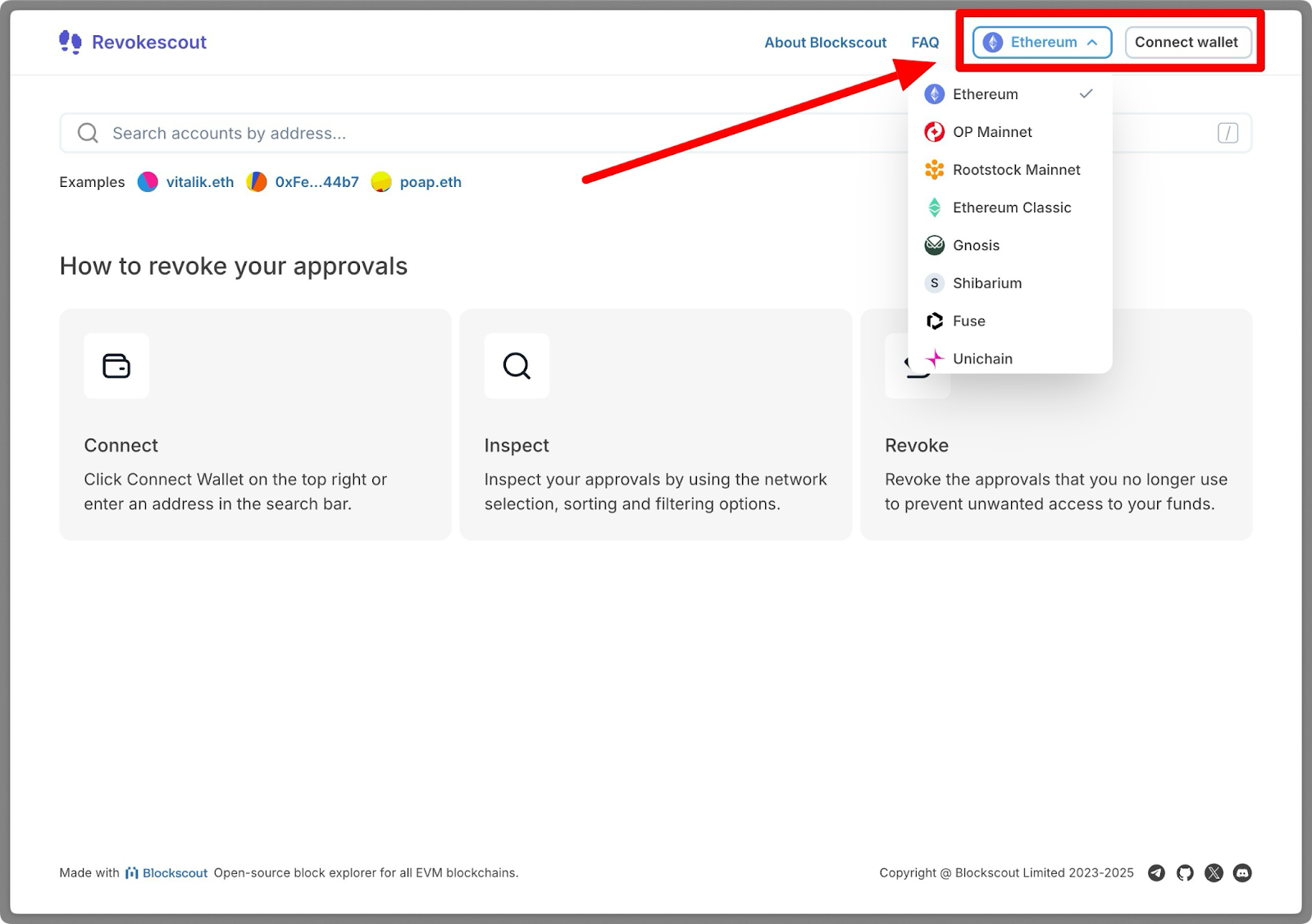The height and width of the screenshot is (924, 1312).
Task: Click the Unichain pink star icon
Action: [934, 358]
